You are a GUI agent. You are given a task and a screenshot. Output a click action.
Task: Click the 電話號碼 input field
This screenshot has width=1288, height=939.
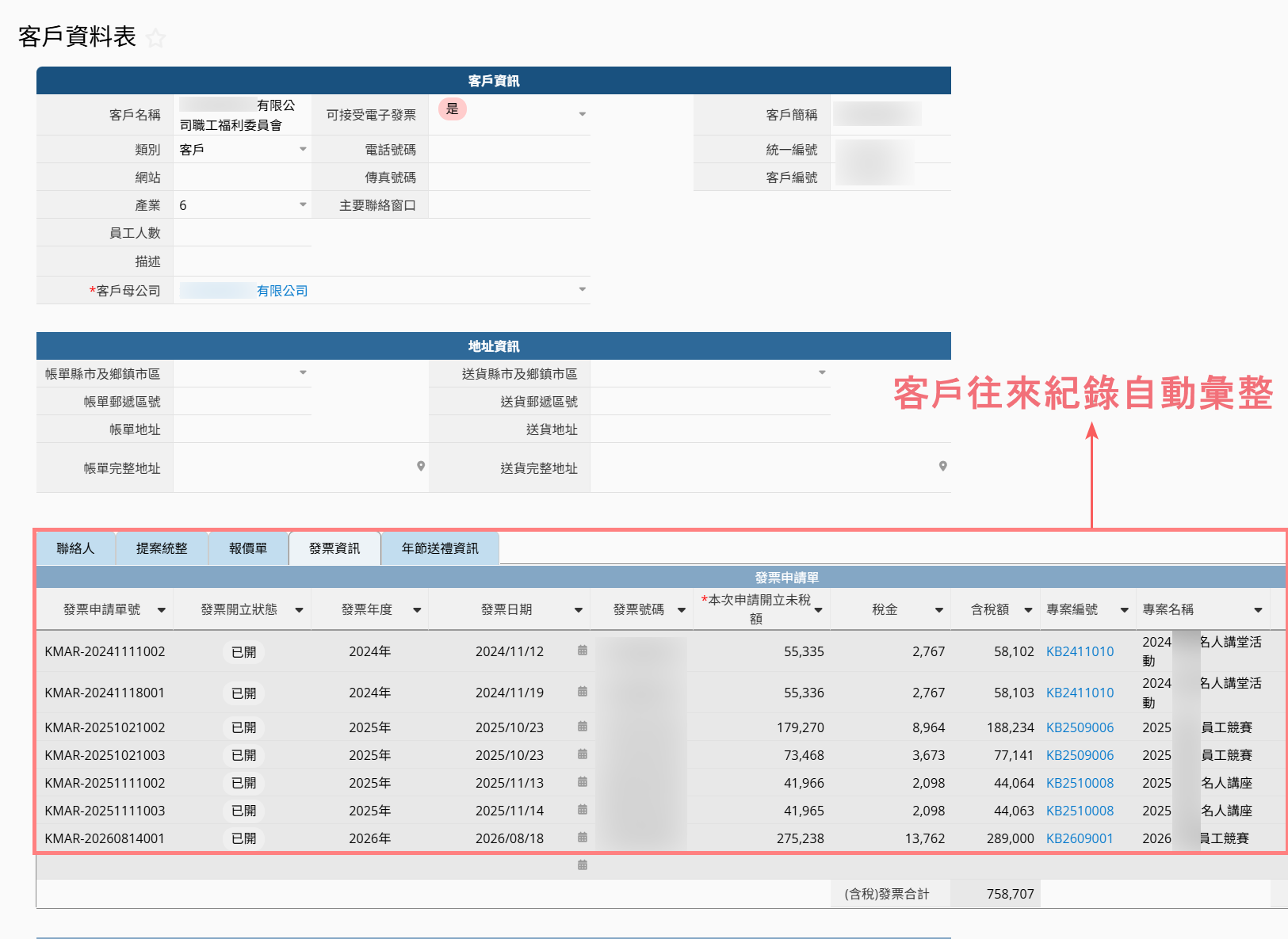tap(510, 149)
